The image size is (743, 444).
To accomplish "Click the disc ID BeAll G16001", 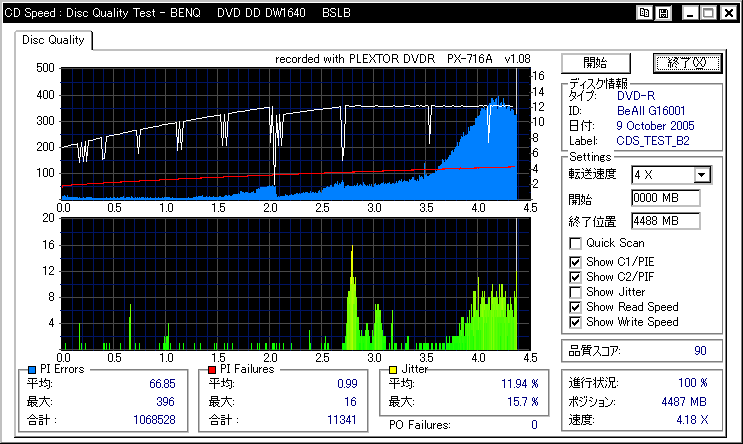I will (x=651, y=111).
